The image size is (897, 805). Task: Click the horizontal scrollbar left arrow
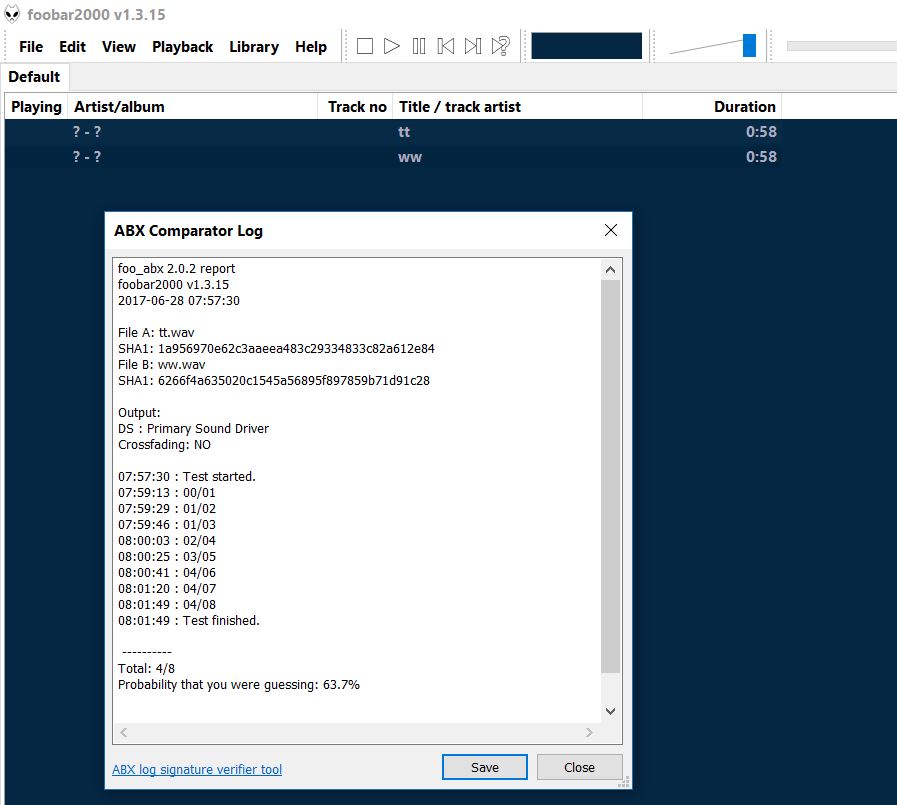[x=124, y=732]
